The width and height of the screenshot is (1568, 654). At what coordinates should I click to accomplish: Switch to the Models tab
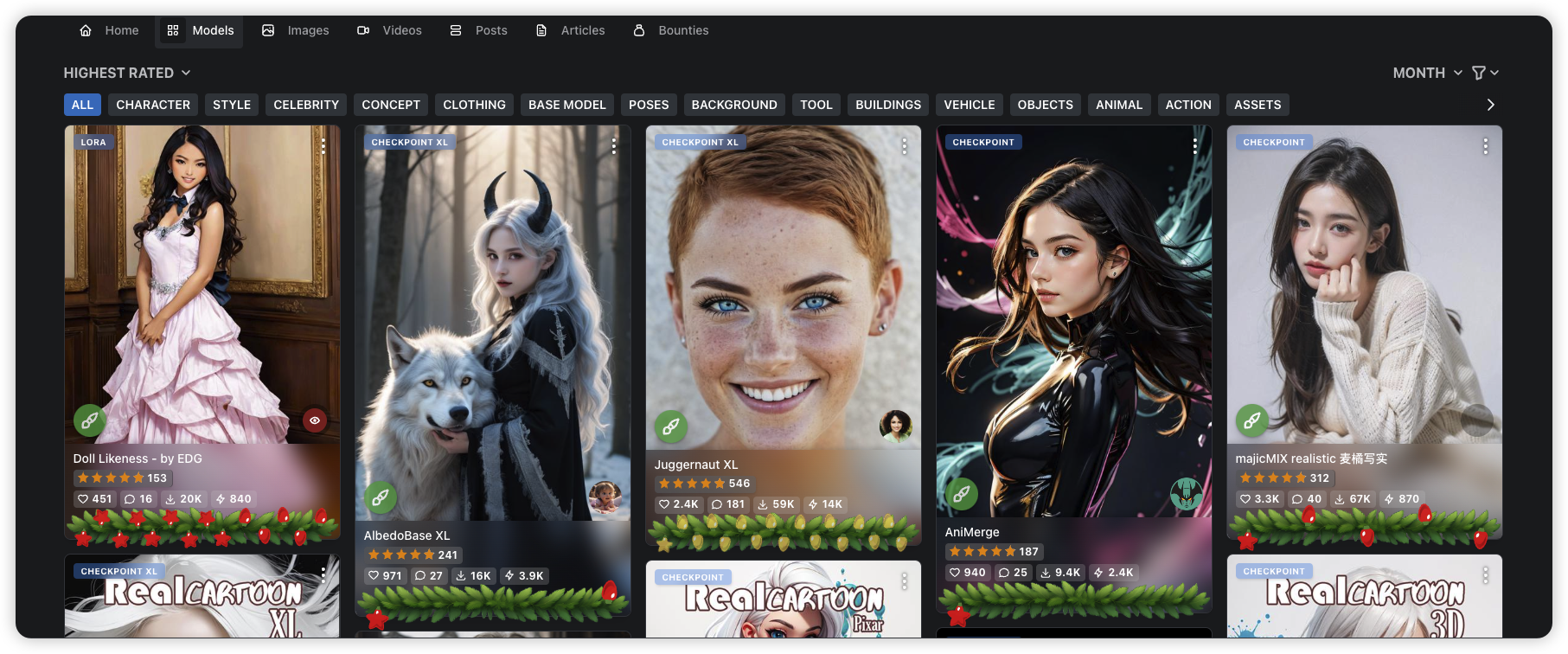tap(200, 30)
